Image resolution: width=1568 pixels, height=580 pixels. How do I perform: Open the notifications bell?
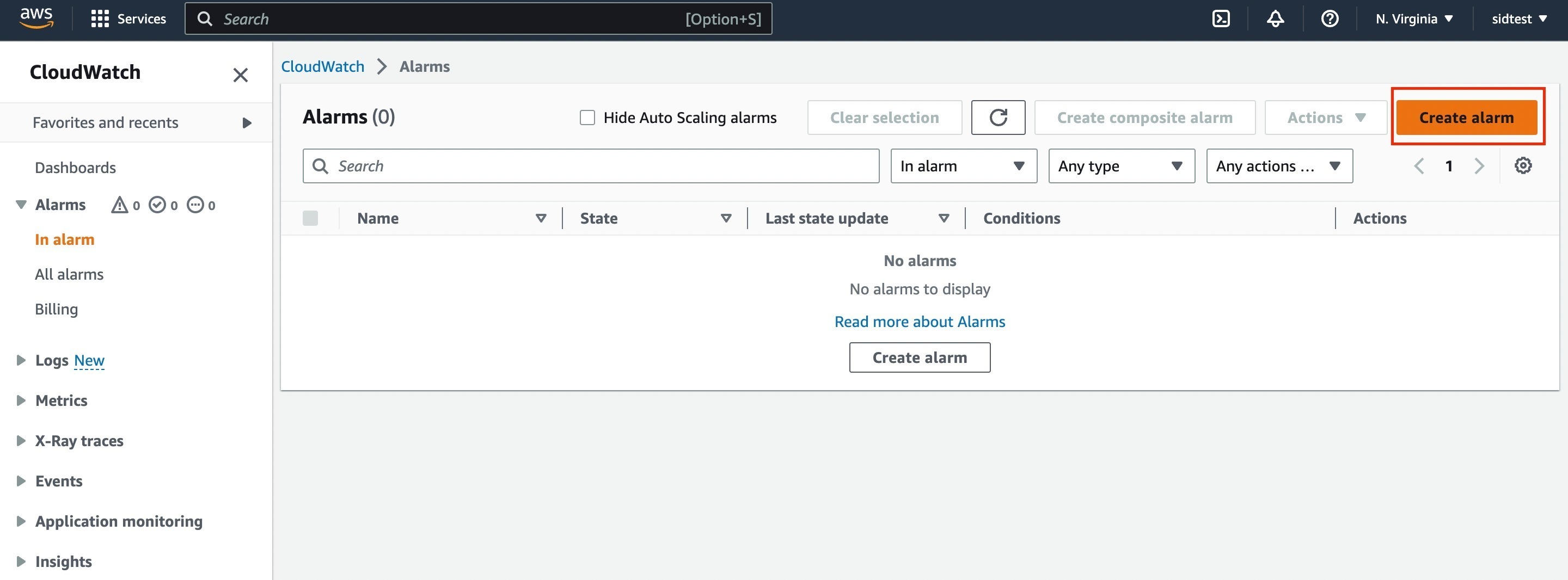tap(1275, 19)
